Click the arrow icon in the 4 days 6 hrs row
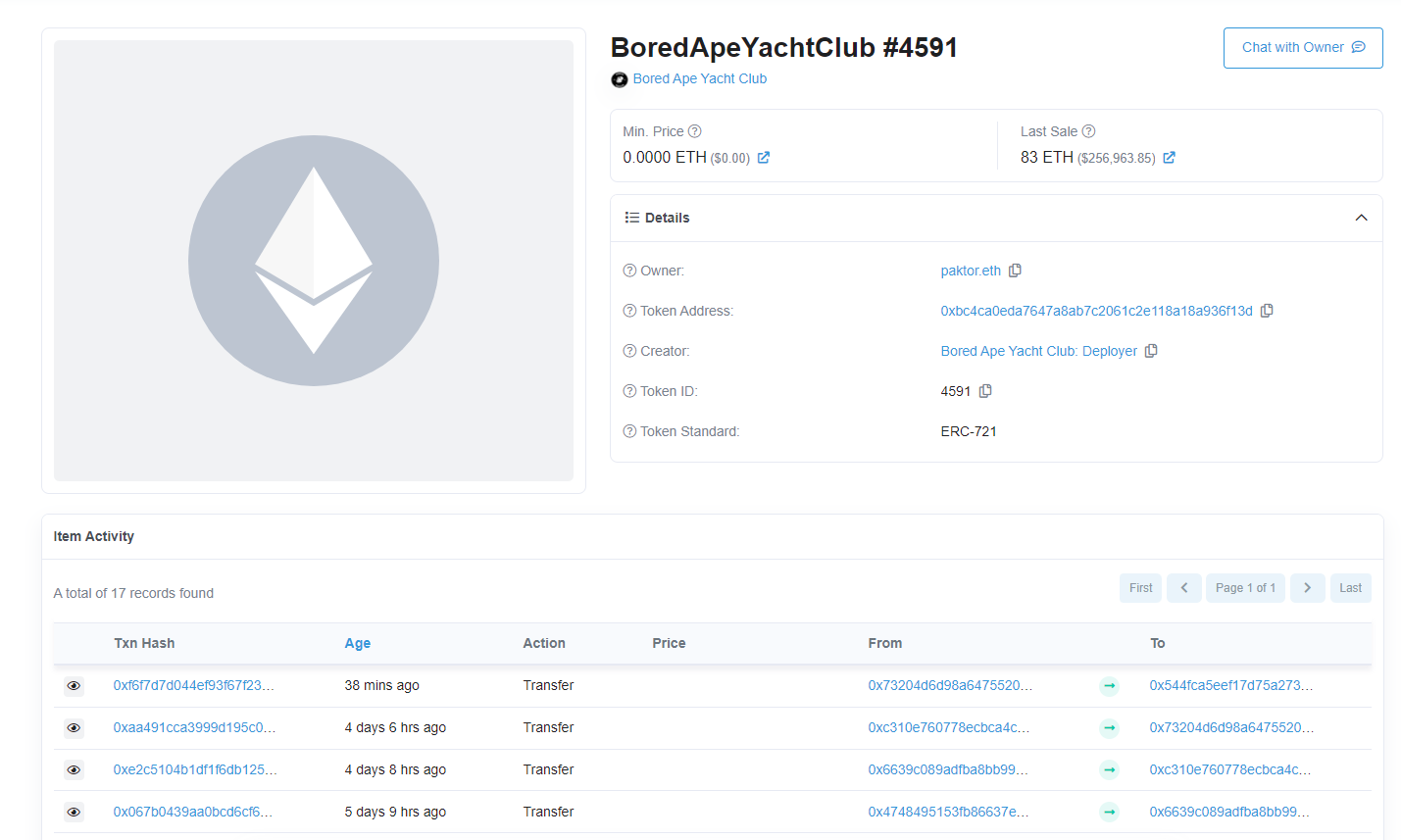This screenshot has height=840, width=1401. coord(1109,728)
